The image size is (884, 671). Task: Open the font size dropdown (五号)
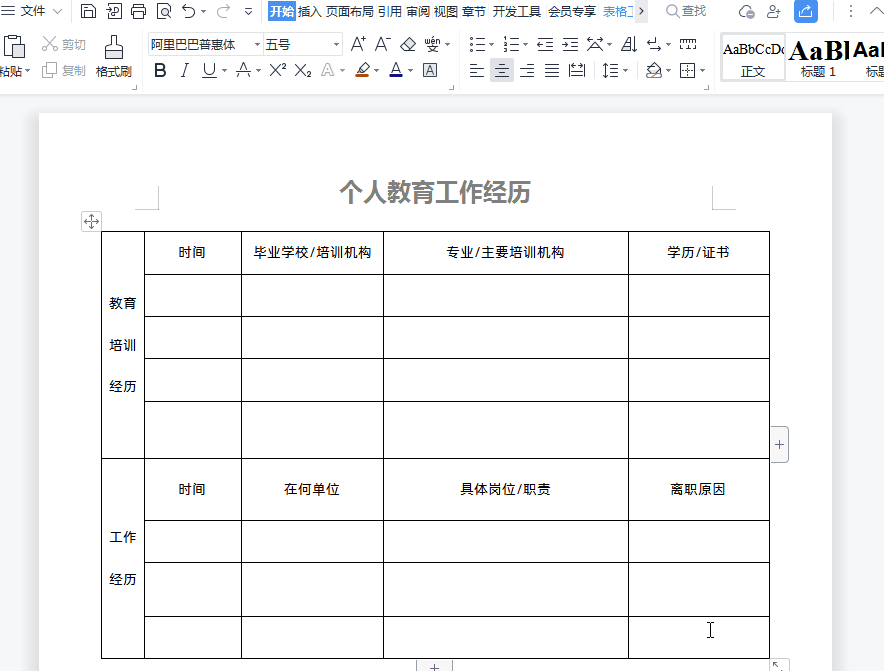tap(336, 44)
